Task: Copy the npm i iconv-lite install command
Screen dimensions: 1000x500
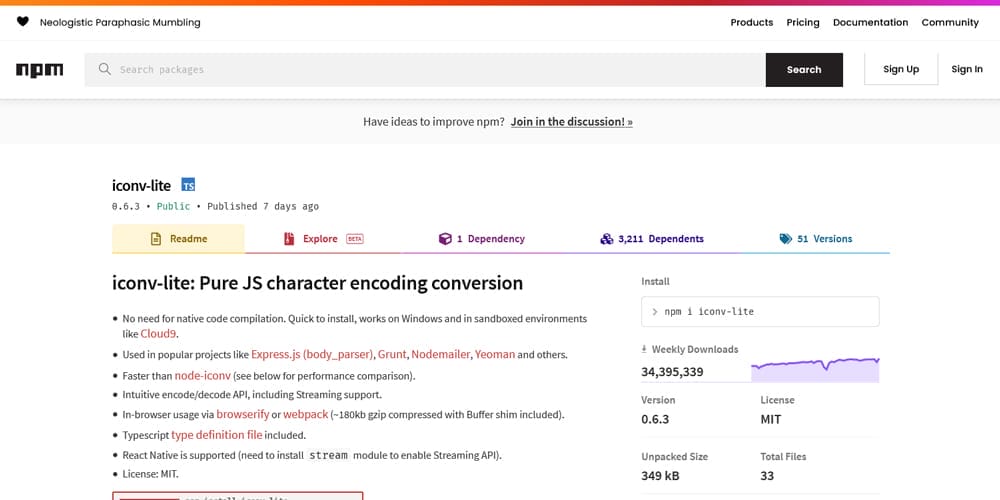Action: pos(760,312)
